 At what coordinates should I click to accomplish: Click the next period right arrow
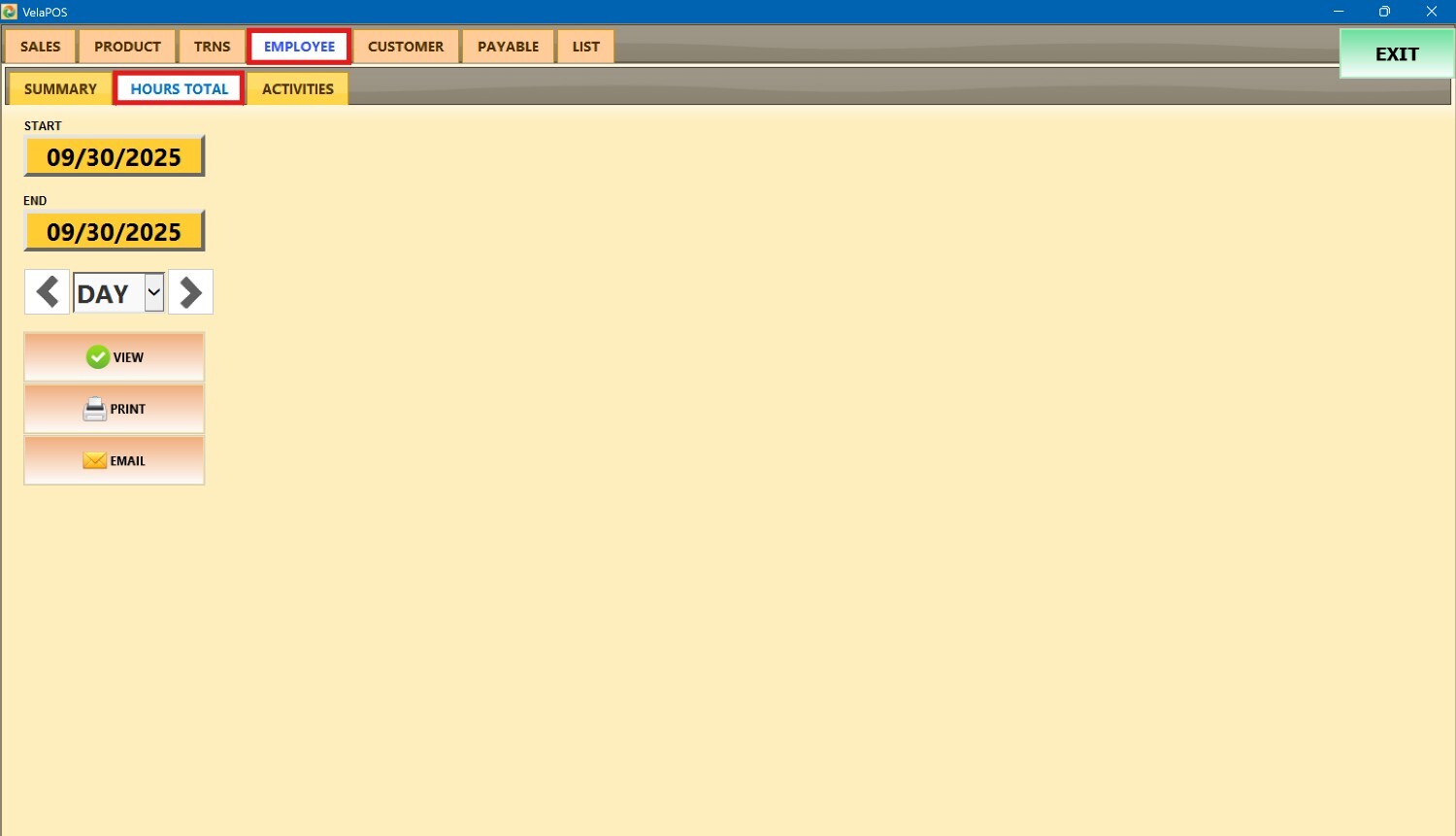[x=190, y=292]
